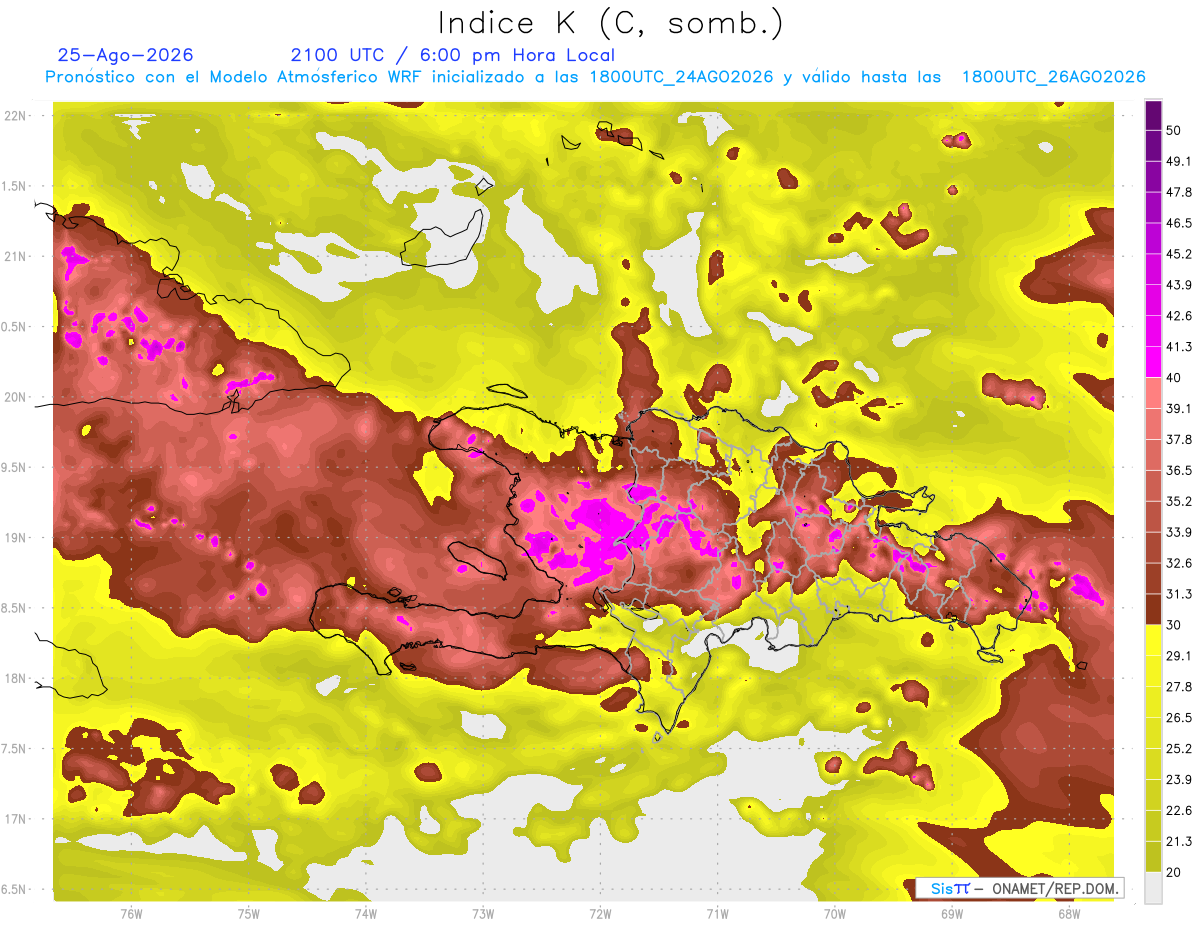The height and width of the screenshot is (927, 1200).
Task: Click the latitude axis label "19N"
Action: [17, 538]
